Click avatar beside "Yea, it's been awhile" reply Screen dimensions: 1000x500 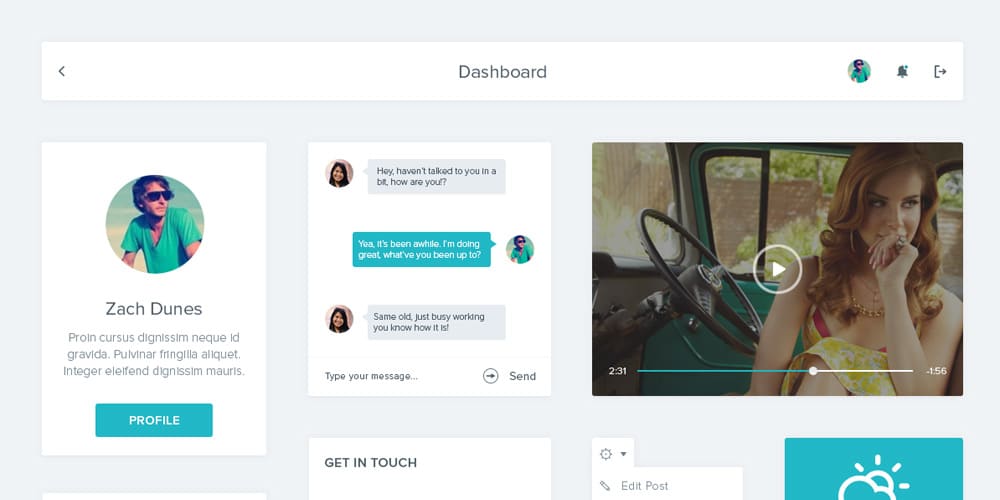pyautogui.click(x=520, y=249)
